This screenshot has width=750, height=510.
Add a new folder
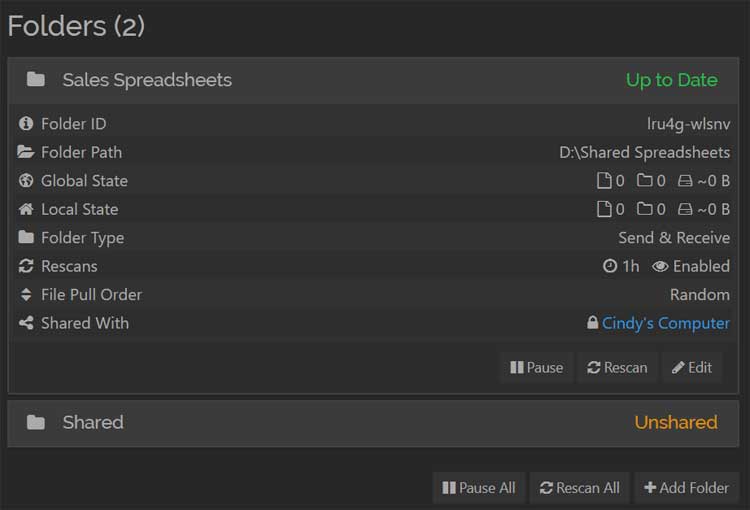[686, 488]
